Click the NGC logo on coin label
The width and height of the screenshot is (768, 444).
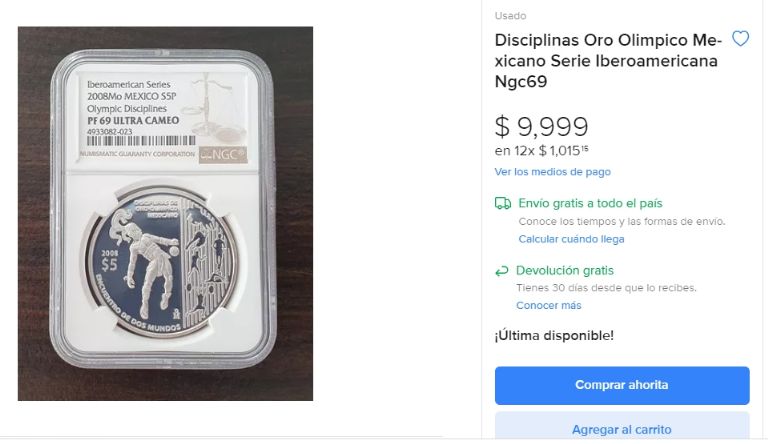[223, 155]
